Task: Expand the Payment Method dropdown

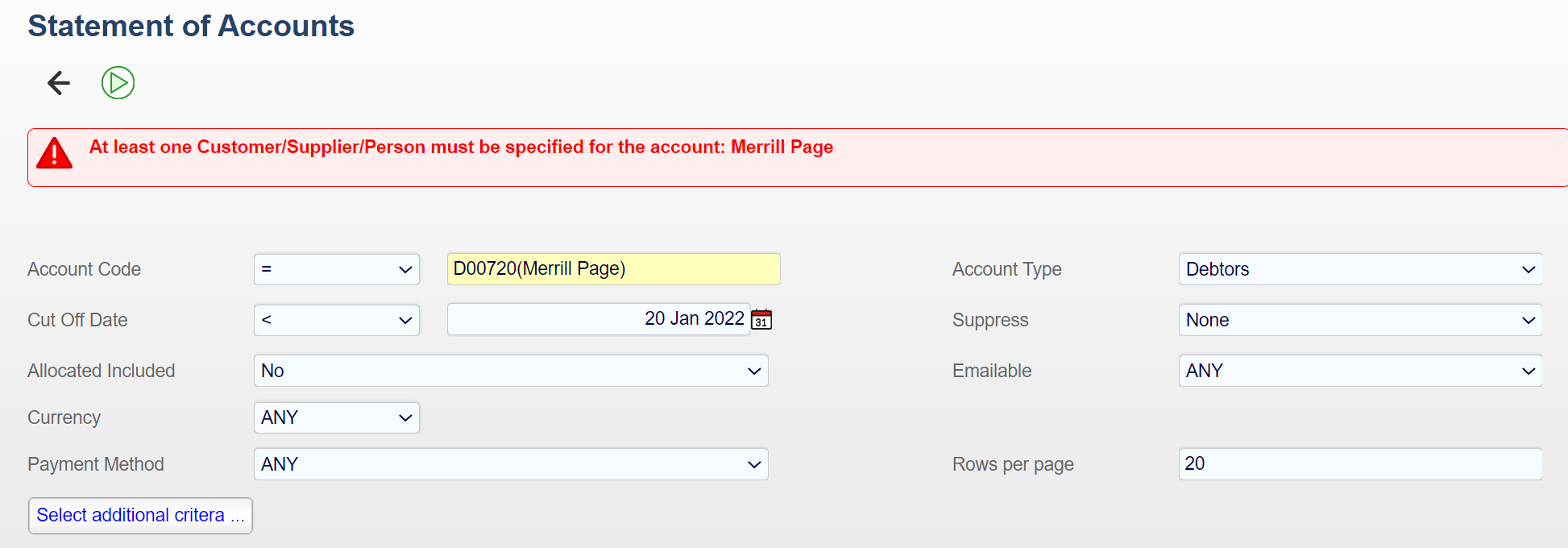Action: [510, 464]
